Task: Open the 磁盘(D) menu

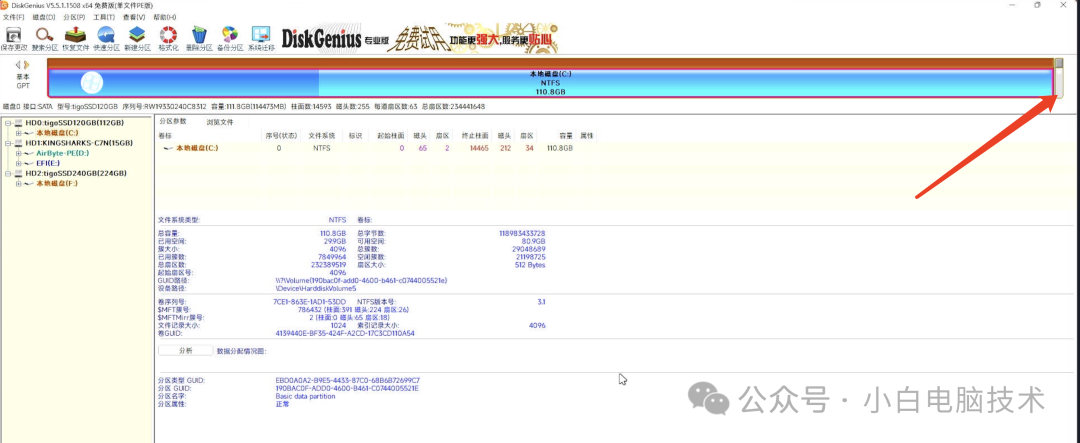Action: [x=44, y=17]
